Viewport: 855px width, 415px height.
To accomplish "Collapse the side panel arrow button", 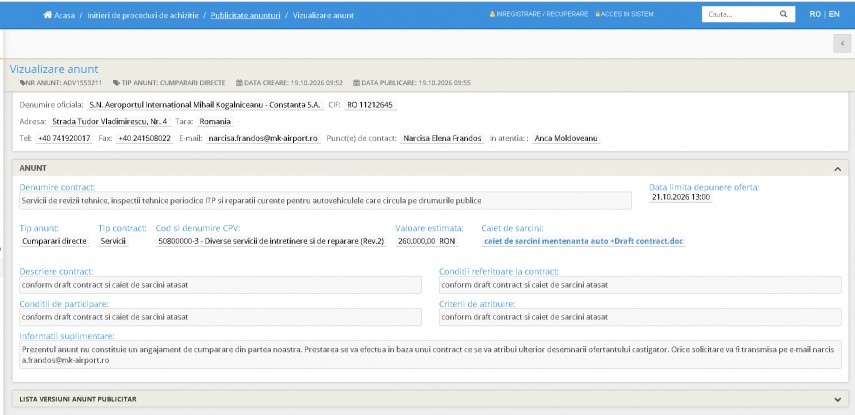I will tap(842, 43).
